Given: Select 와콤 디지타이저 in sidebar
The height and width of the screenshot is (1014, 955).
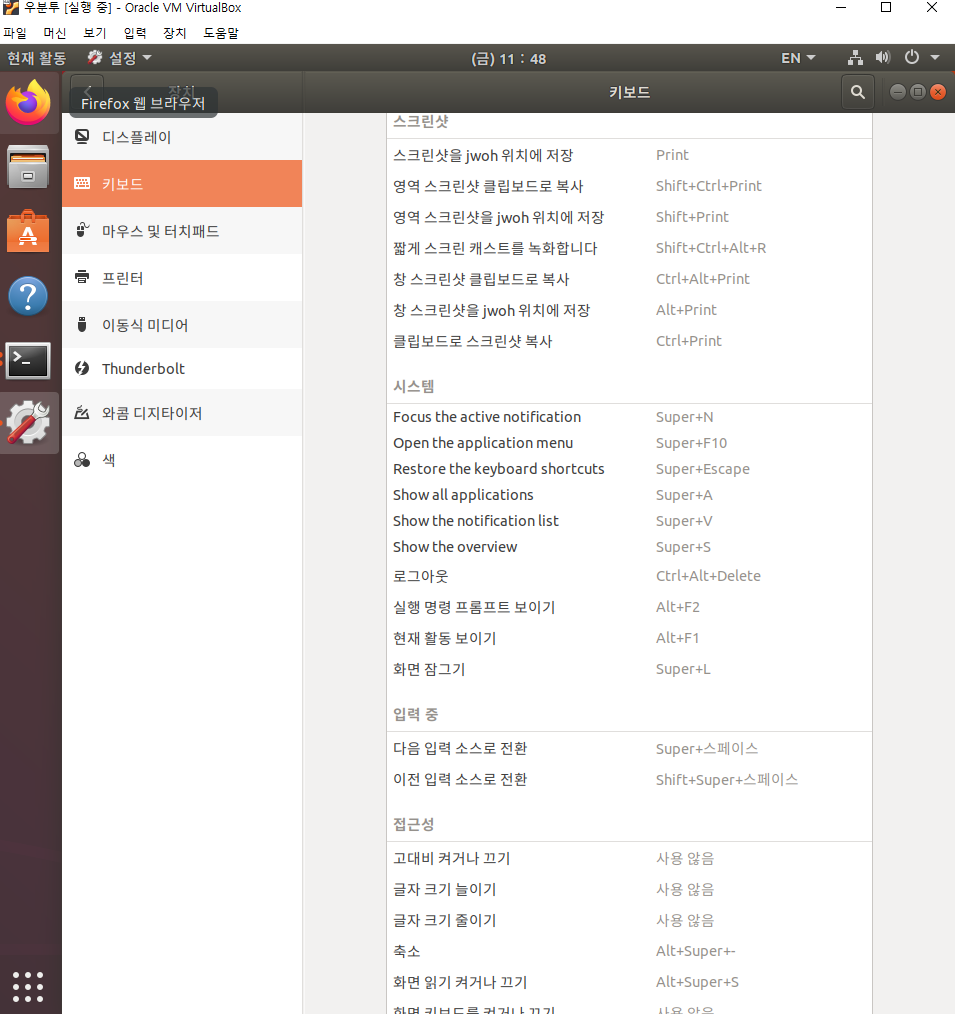Looking at the screenshot, I should tap(182, 413).
